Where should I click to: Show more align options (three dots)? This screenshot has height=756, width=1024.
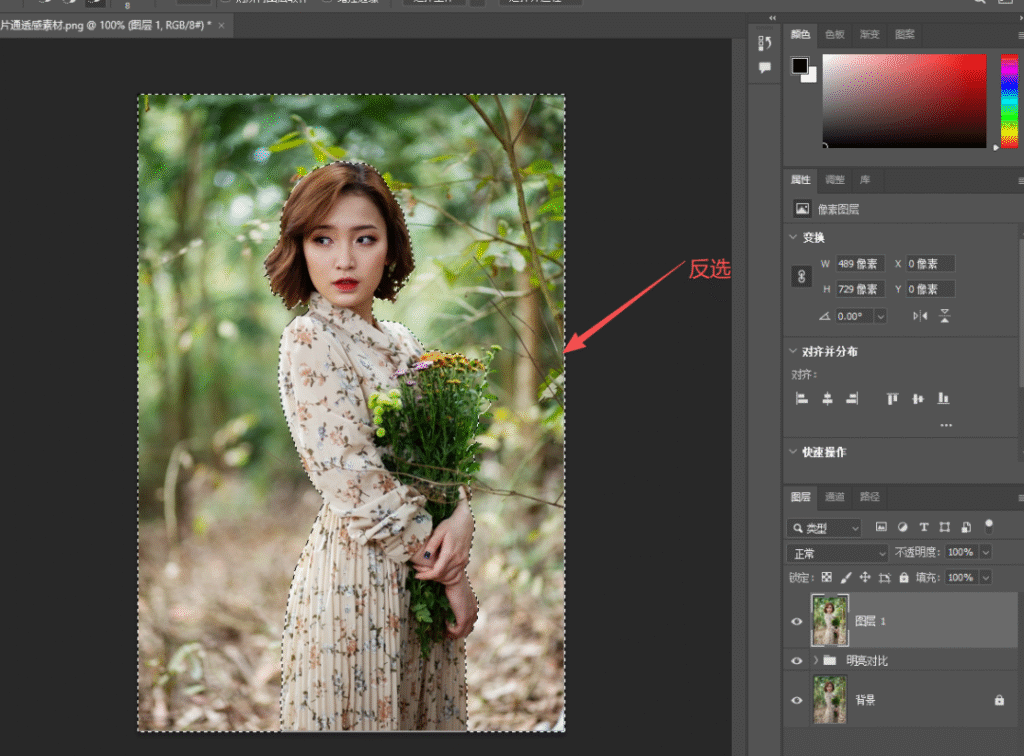(x=946, y=425)
